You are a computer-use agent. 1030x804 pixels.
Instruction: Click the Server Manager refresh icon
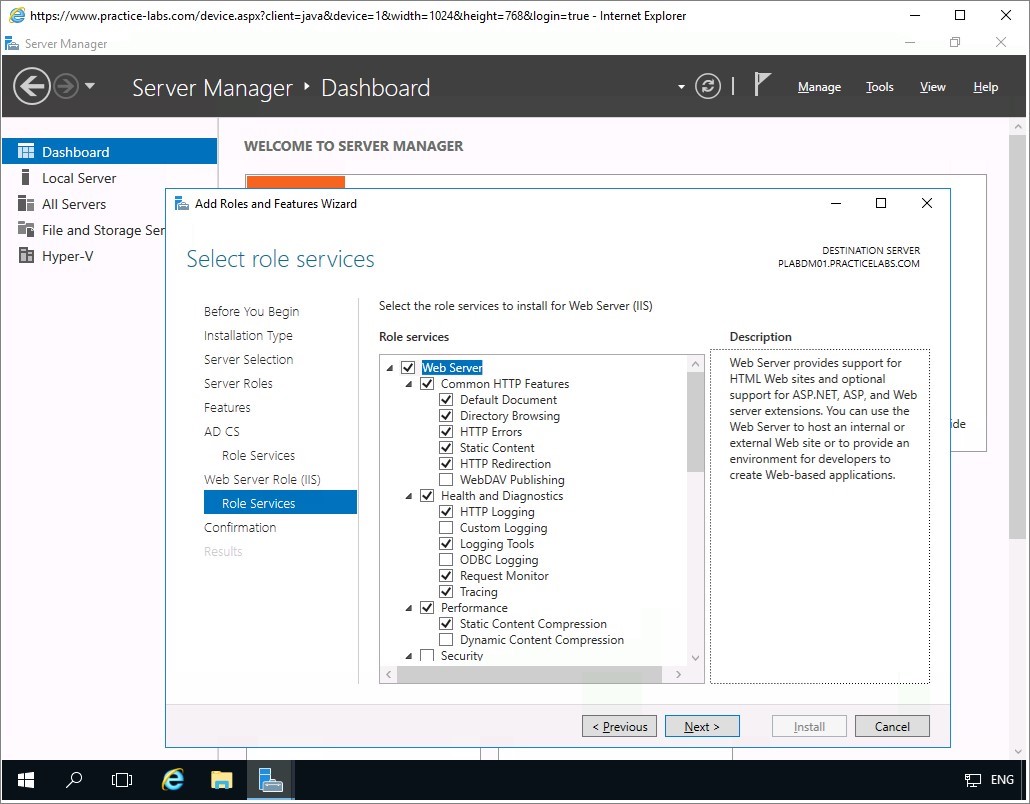click(707, 86)
